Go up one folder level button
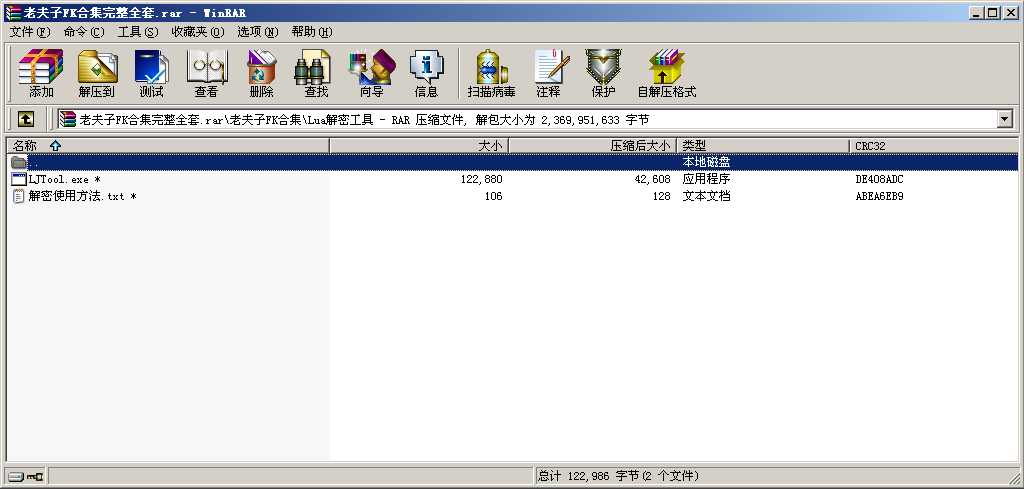1024x489 pixels. pyautogui.click(x=25, y=119)
